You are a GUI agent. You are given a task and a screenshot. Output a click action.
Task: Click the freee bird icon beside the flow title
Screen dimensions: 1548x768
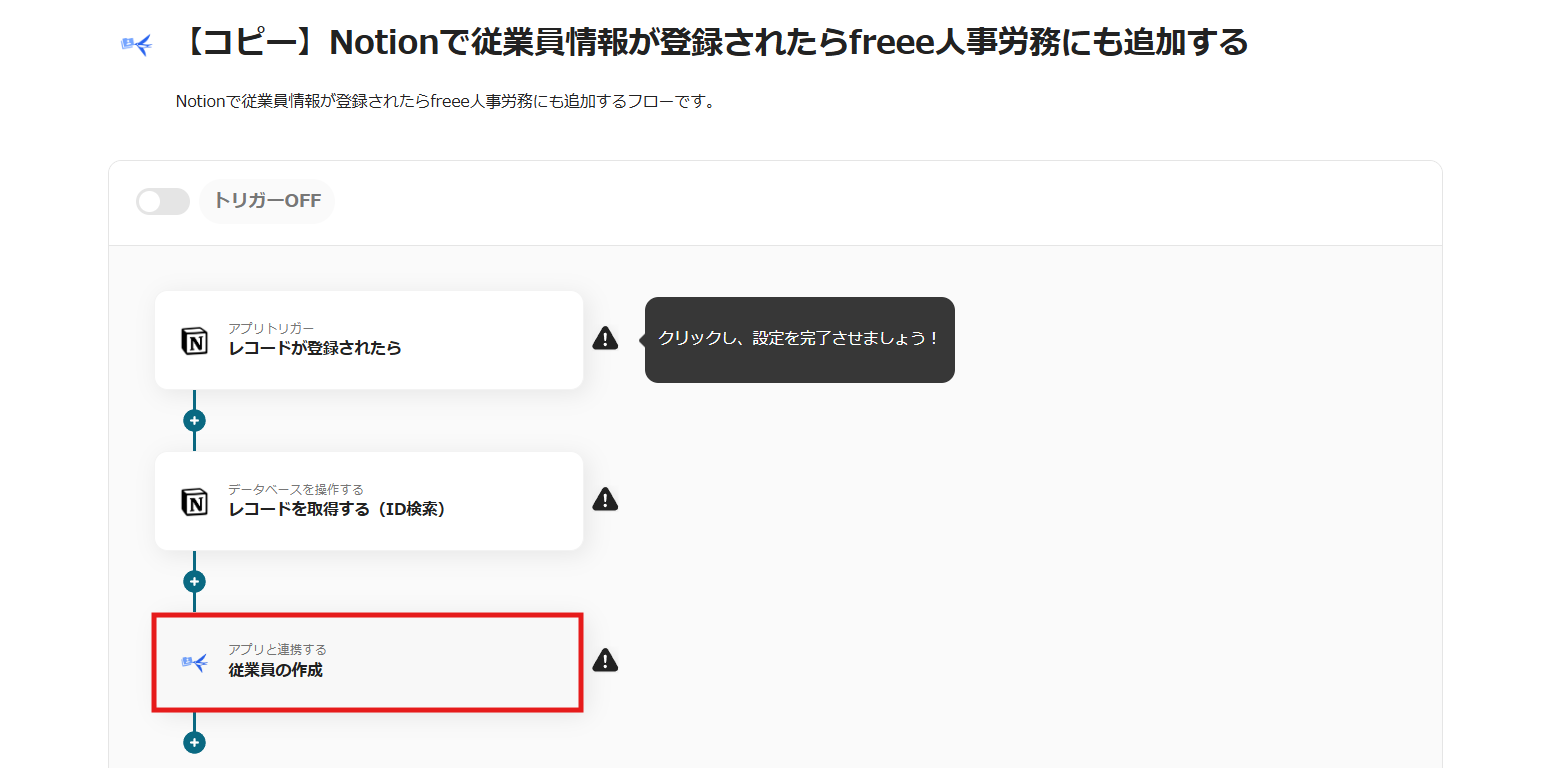coord(136,44)
